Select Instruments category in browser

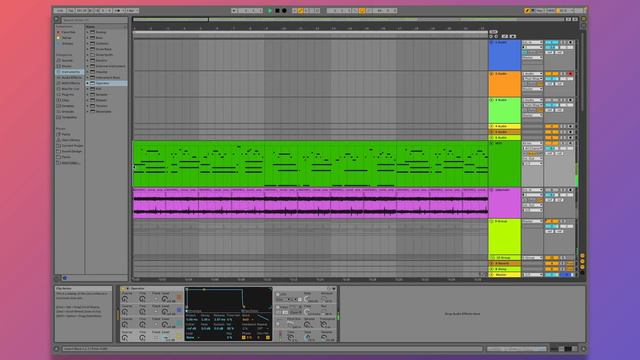pyautogui.click(x=70, y=72)
